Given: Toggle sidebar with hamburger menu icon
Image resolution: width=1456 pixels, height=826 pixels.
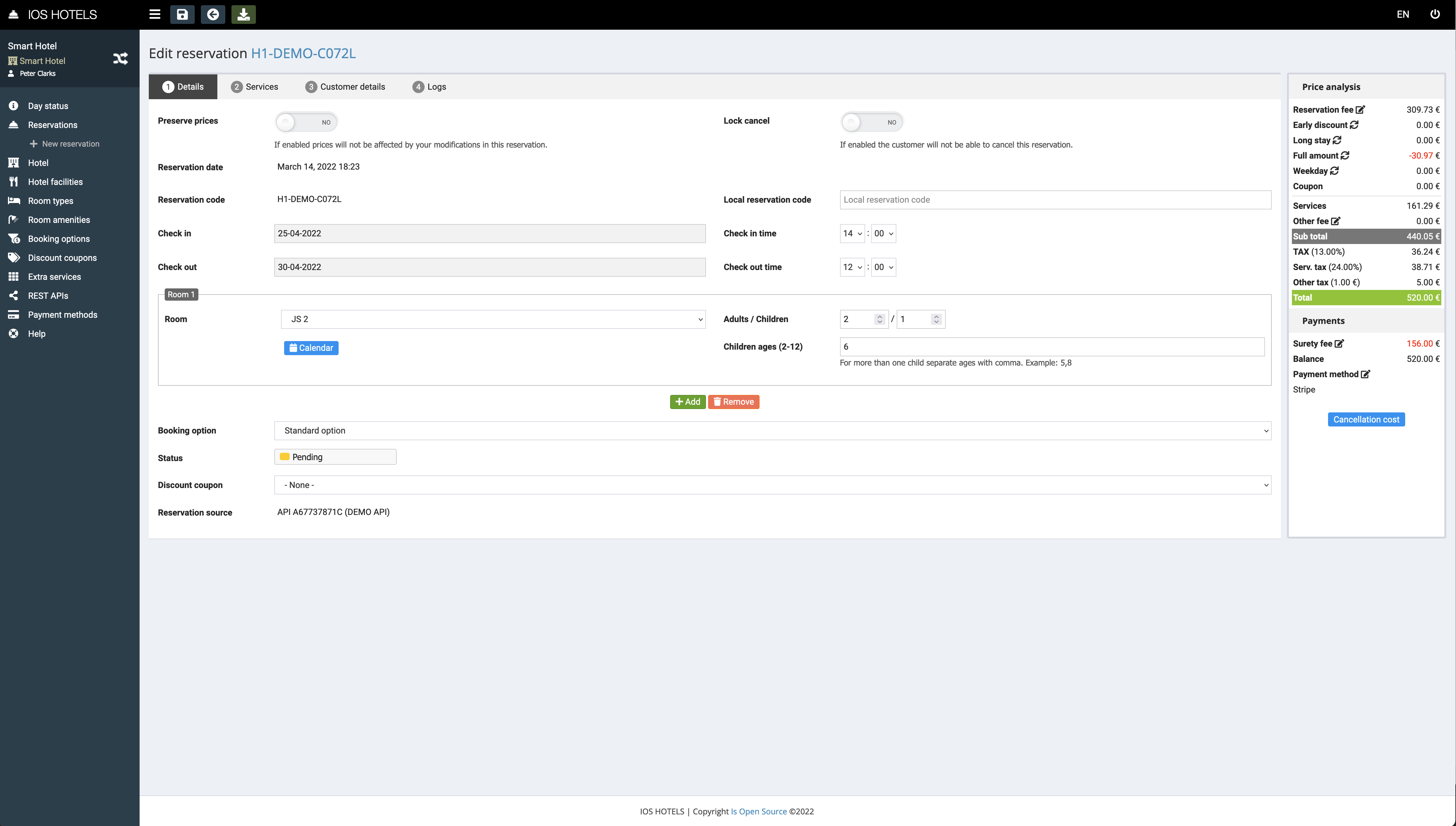Looking at the screenshot, I should coord(154,14).
